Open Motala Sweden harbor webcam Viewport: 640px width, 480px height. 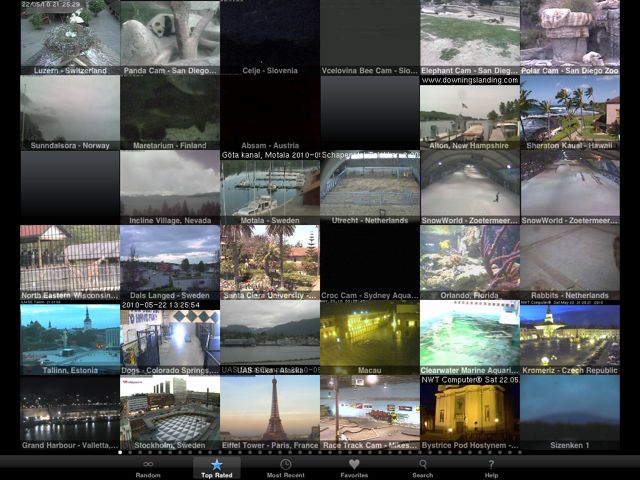click(x=270, y=188)
